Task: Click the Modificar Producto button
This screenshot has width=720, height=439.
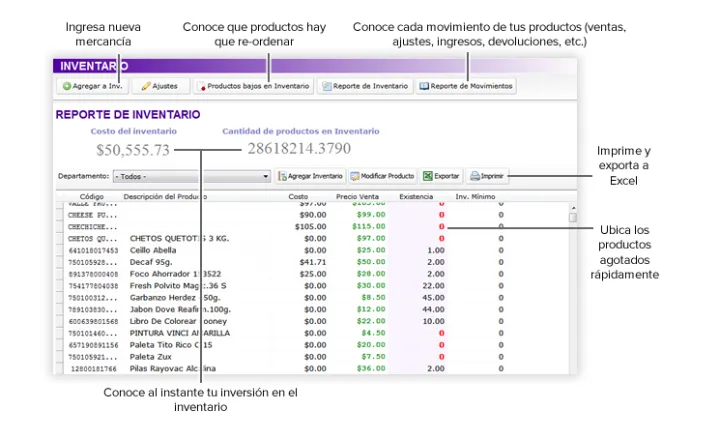Action: (382, 176)
